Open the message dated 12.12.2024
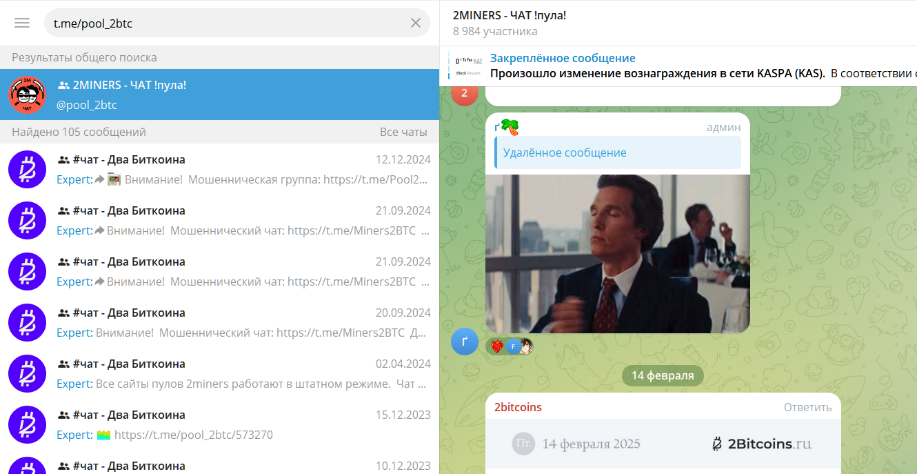The width and height of the screenshot is (917, 474). point(219,169)
